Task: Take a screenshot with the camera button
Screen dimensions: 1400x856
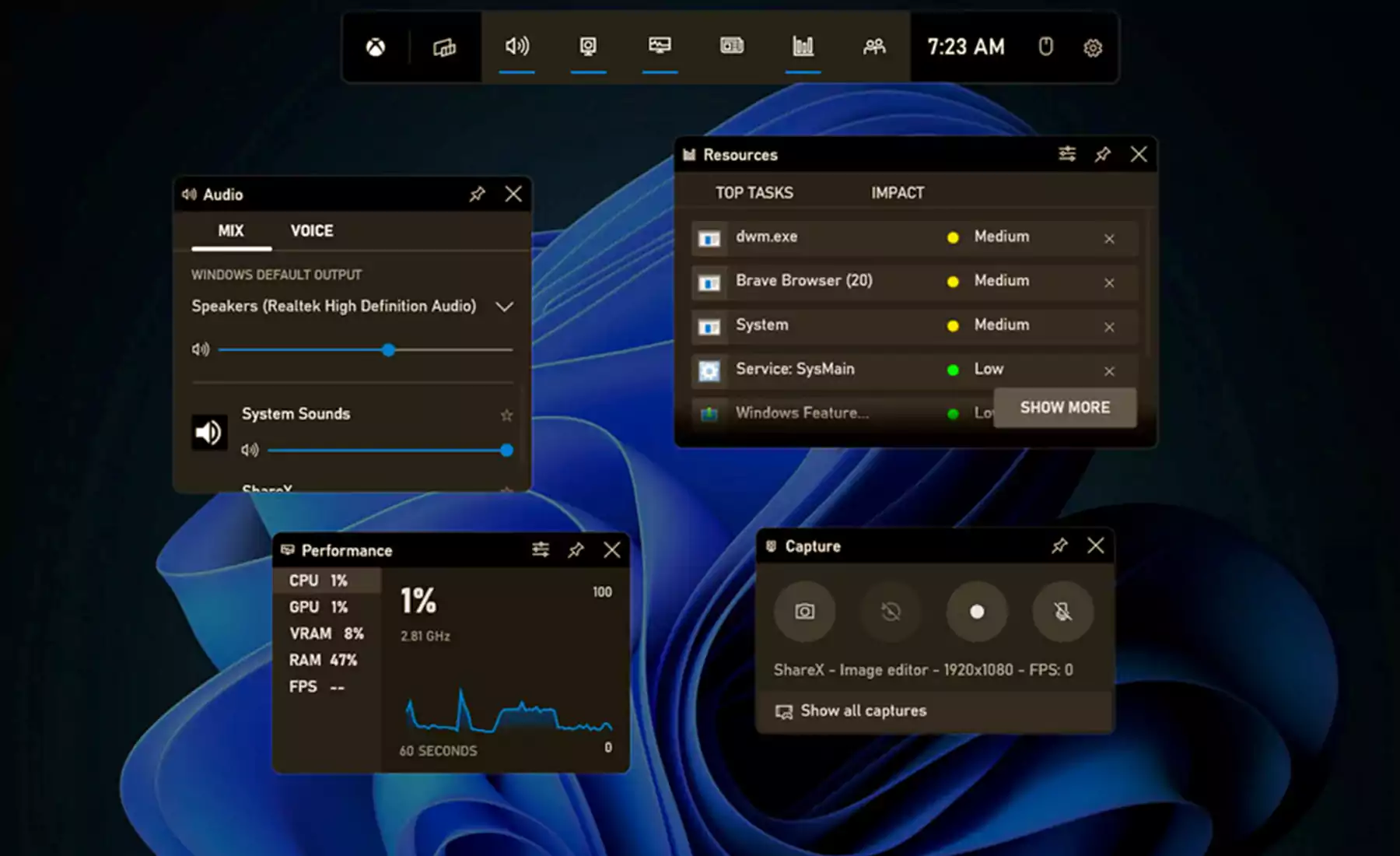Action: tap(805, 612)
